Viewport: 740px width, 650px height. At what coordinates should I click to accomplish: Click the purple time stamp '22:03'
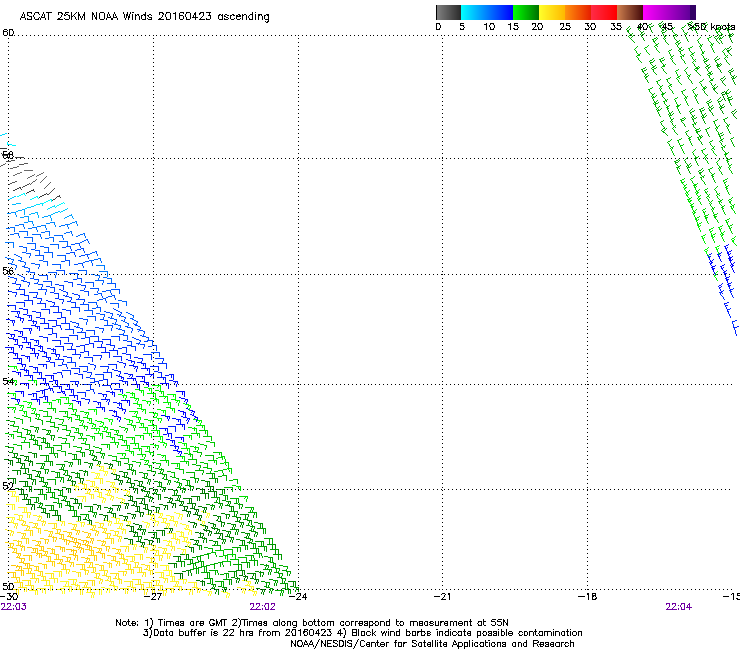(14, 607)
